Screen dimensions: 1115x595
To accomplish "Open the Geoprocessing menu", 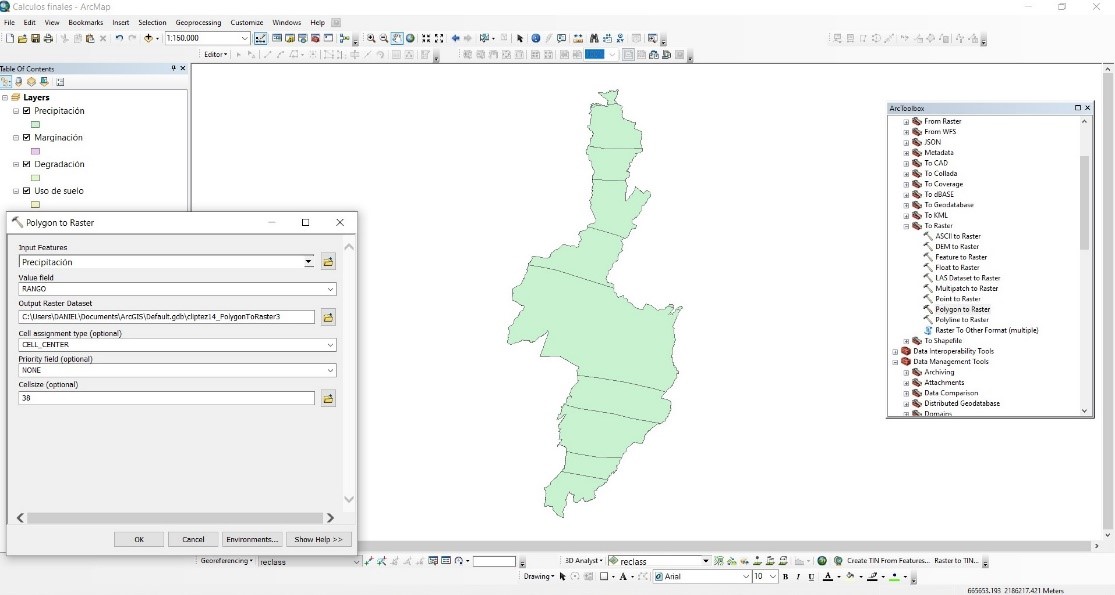I will 199,22.
